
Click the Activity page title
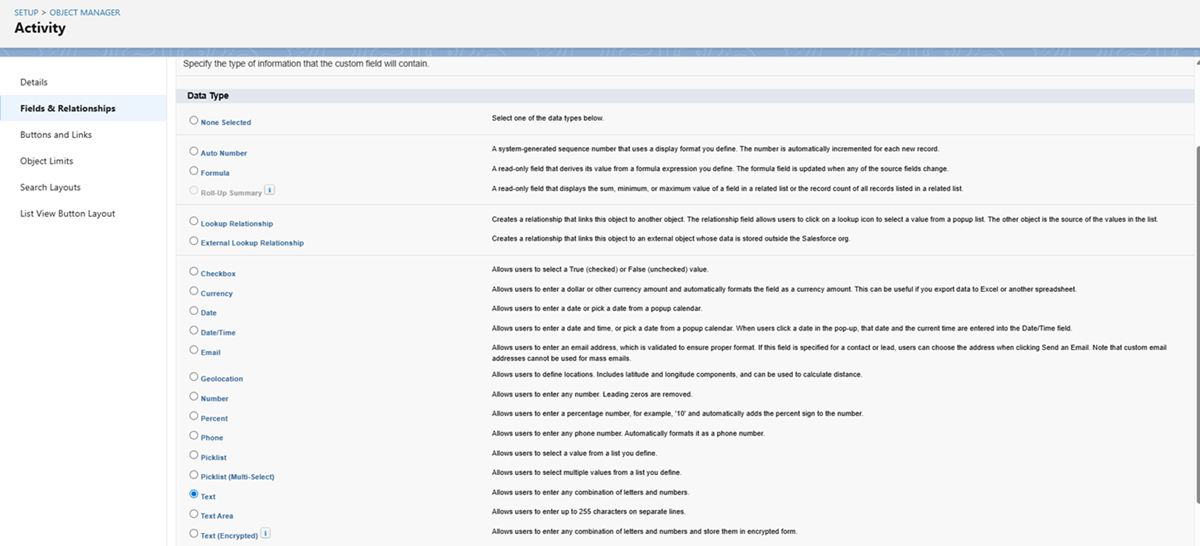coord(40,28)
